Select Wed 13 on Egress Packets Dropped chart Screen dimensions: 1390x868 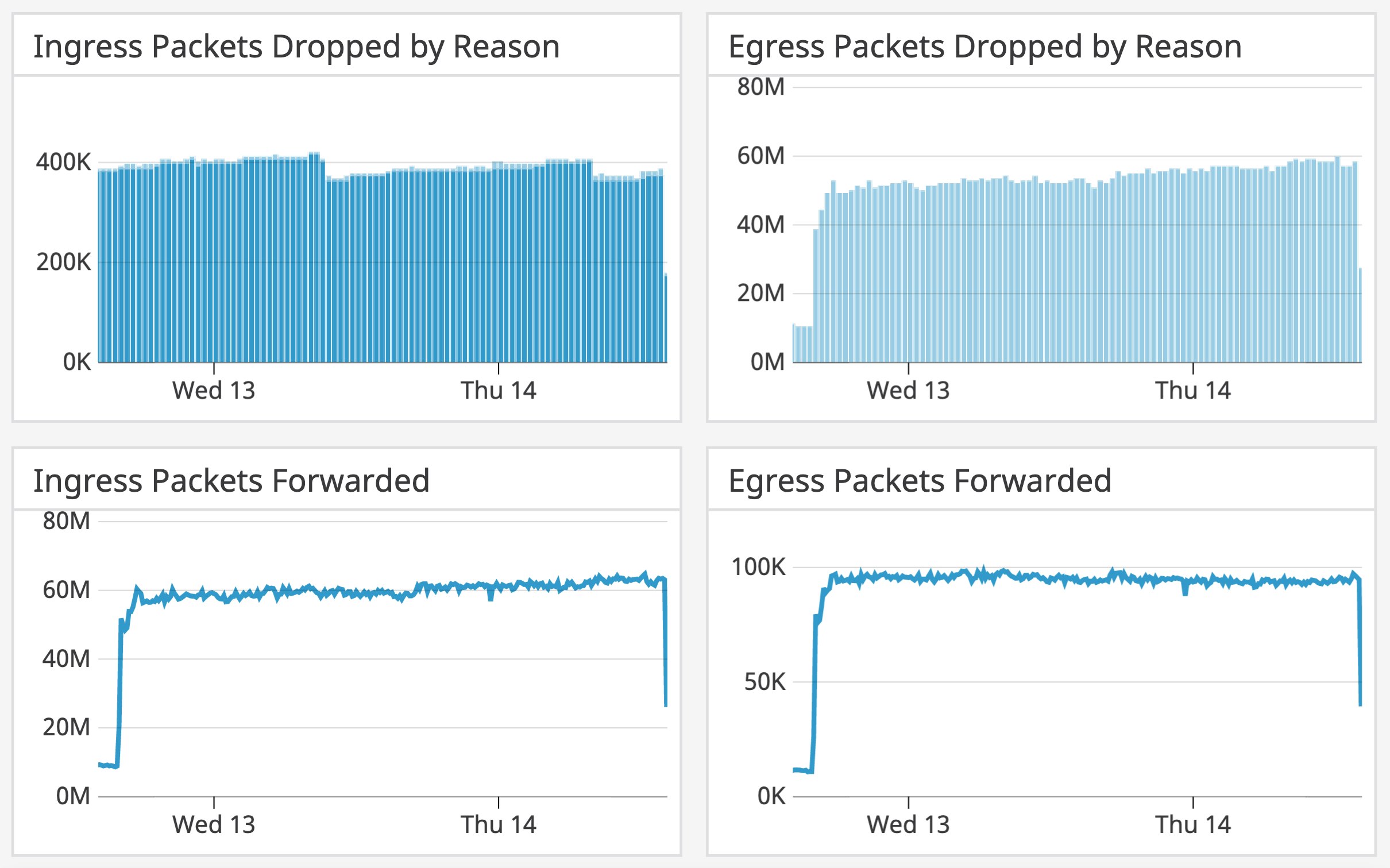coord(908,391)
